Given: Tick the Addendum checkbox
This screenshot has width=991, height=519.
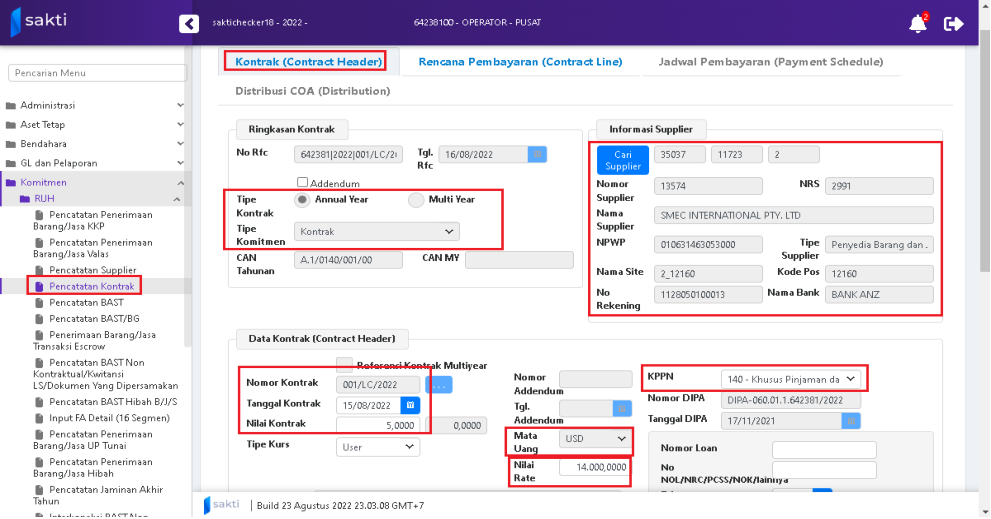Looking at the screenshot, I should [303, 183].
